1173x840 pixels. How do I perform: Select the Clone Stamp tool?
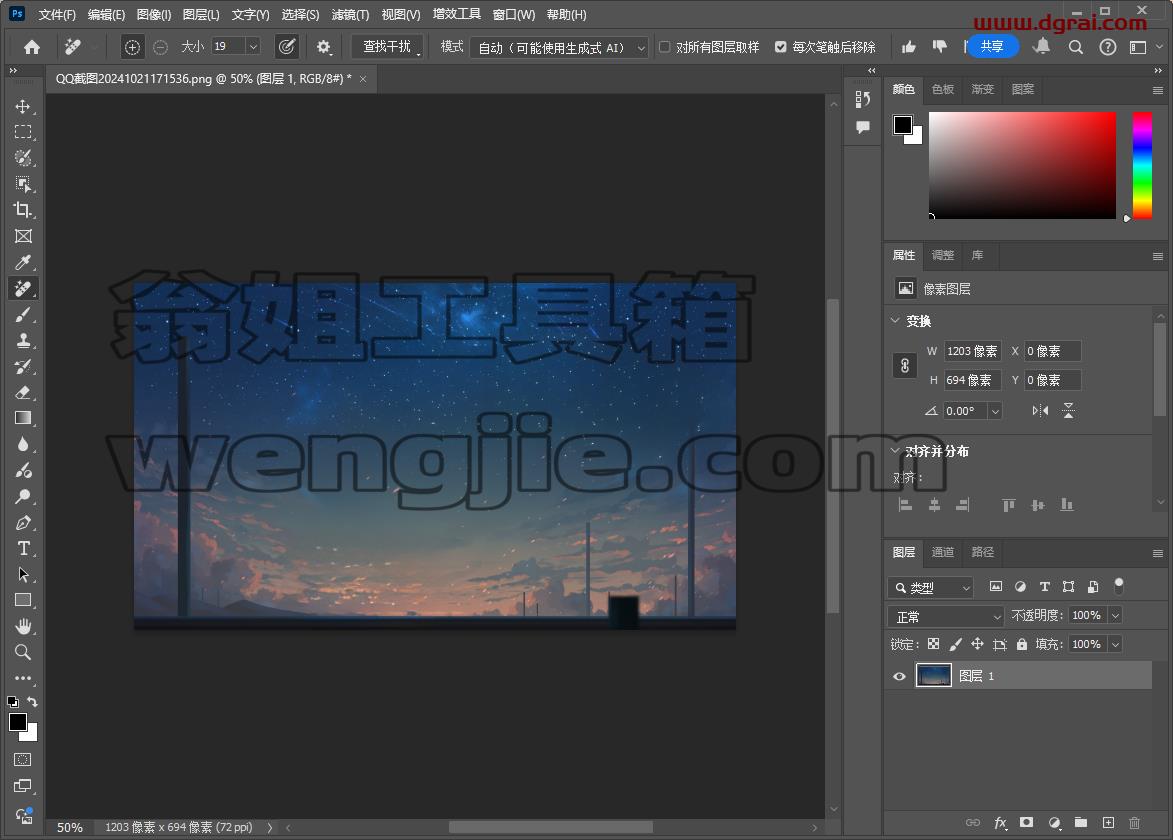coord(22,340)
